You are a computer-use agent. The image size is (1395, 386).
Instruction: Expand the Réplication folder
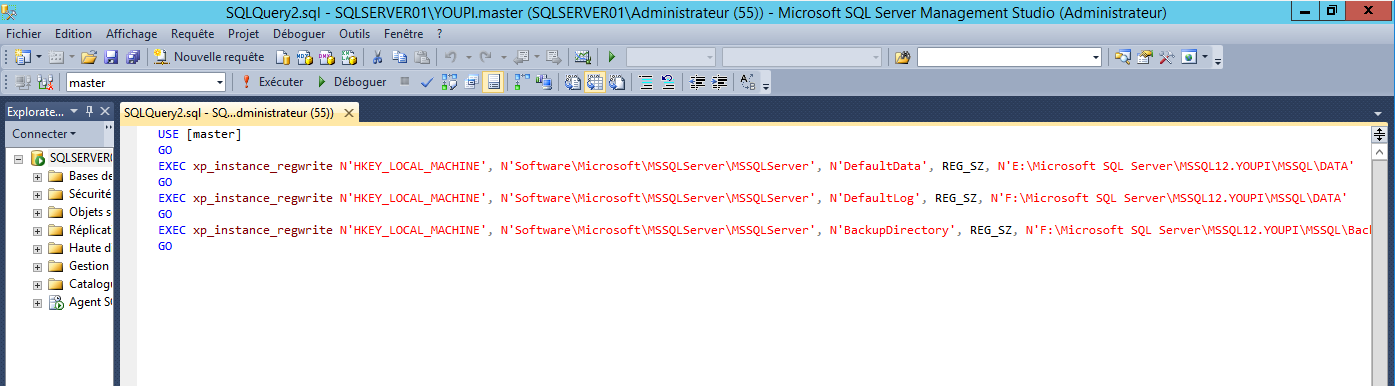pyautogui.click(x=37, y=230)
